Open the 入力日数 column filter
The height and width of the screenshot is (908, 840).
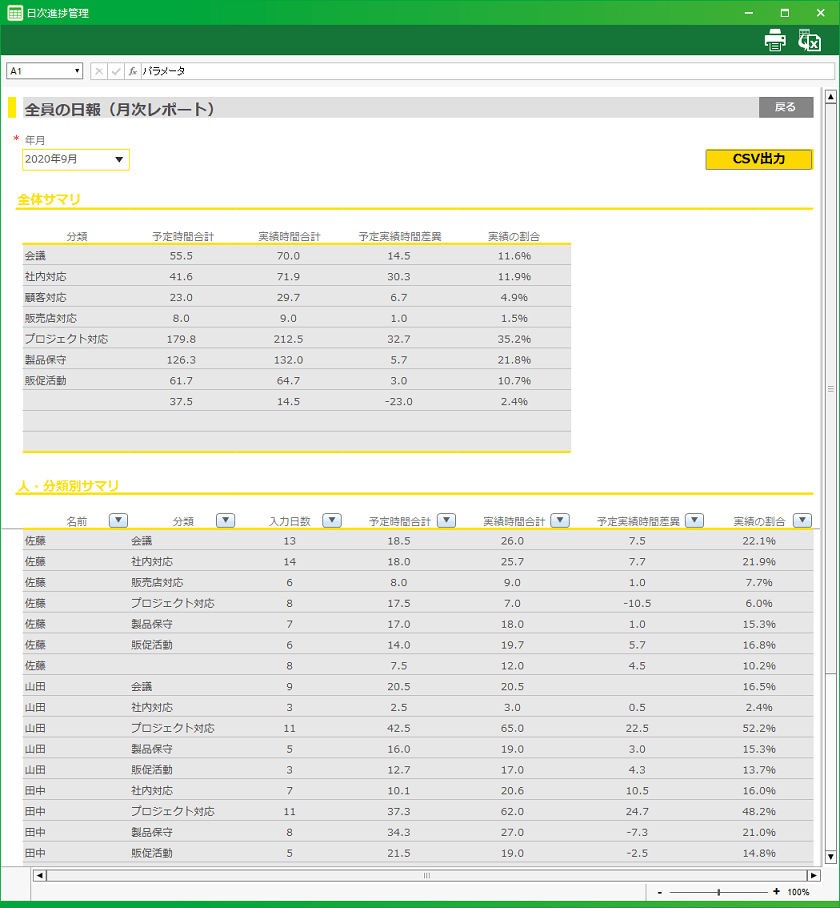tap(332, 520)
